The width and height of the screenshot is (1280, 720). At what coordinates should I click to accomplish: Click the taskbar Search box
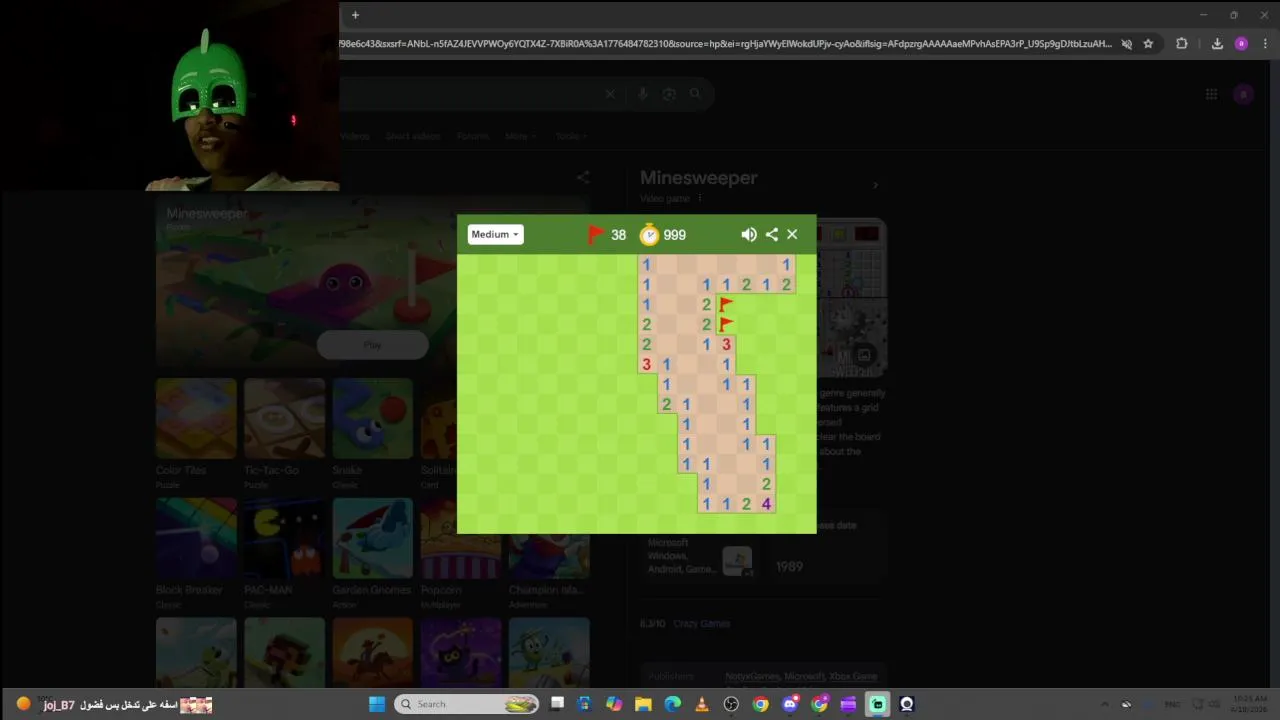(x=467, y=704)
